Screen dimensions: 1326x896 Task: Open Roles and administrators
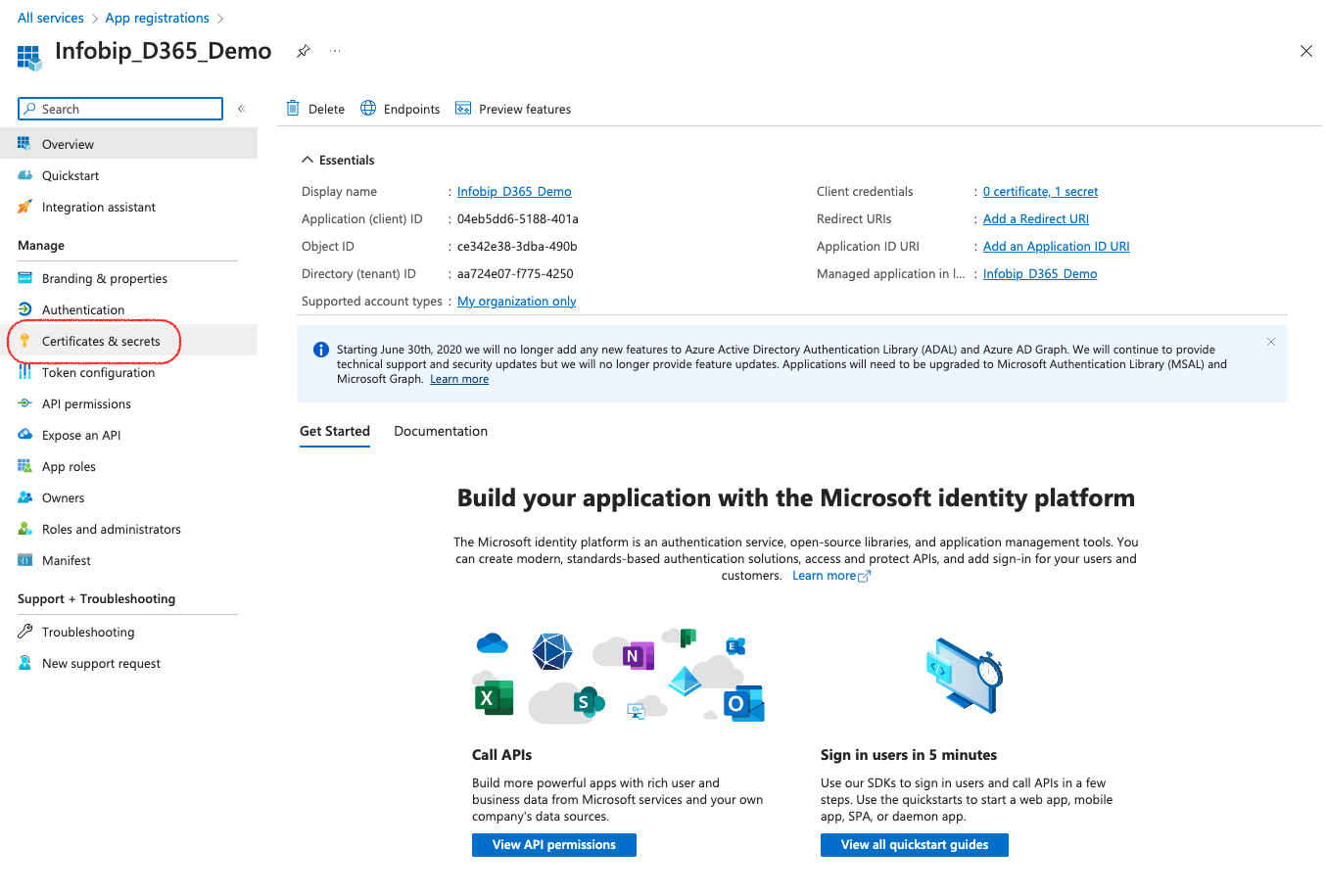pos(128,529)
